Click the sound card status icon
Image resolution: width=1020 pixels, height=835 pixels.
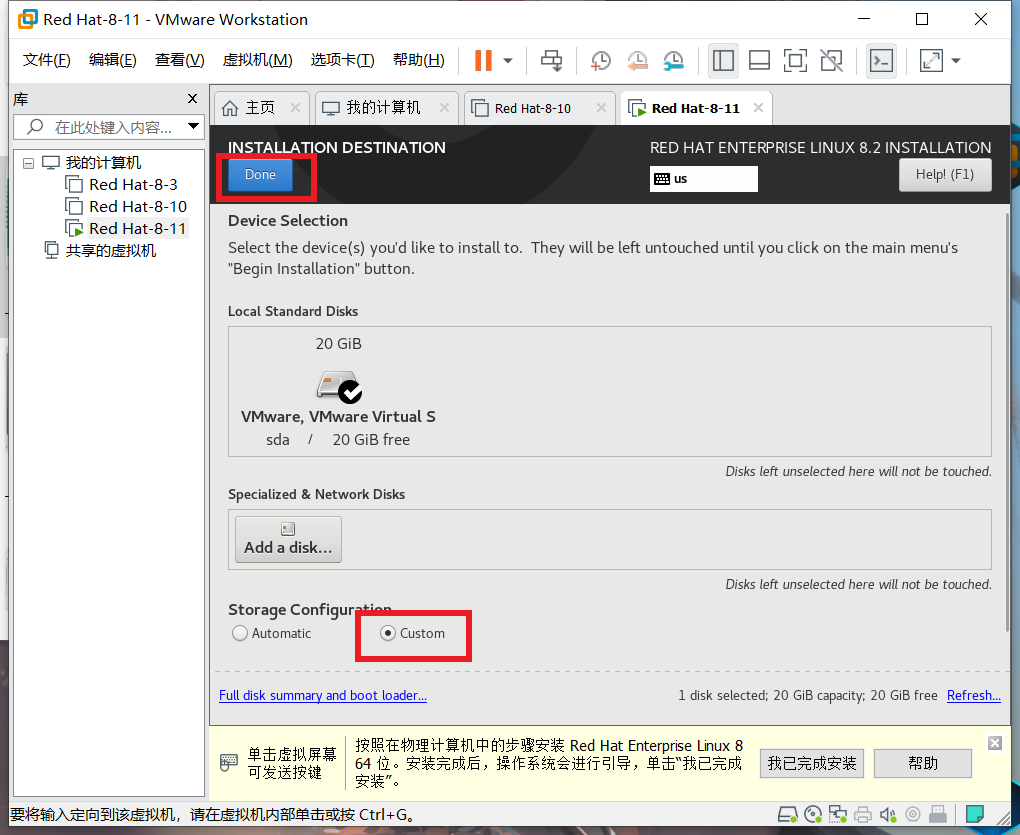tap(887, 814)
